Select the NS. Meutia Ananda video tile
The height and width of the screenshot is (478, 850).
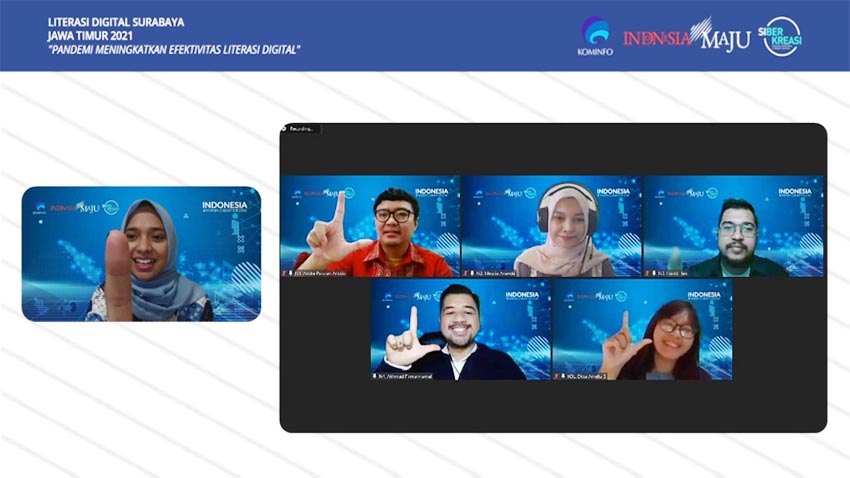coord(552,226)
